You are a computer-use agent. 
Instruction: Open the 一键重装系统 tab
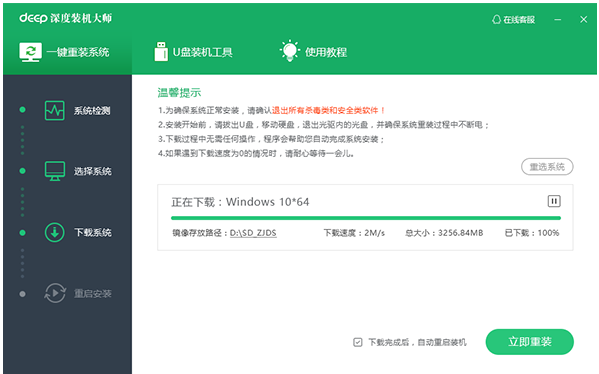click(65, 52)
